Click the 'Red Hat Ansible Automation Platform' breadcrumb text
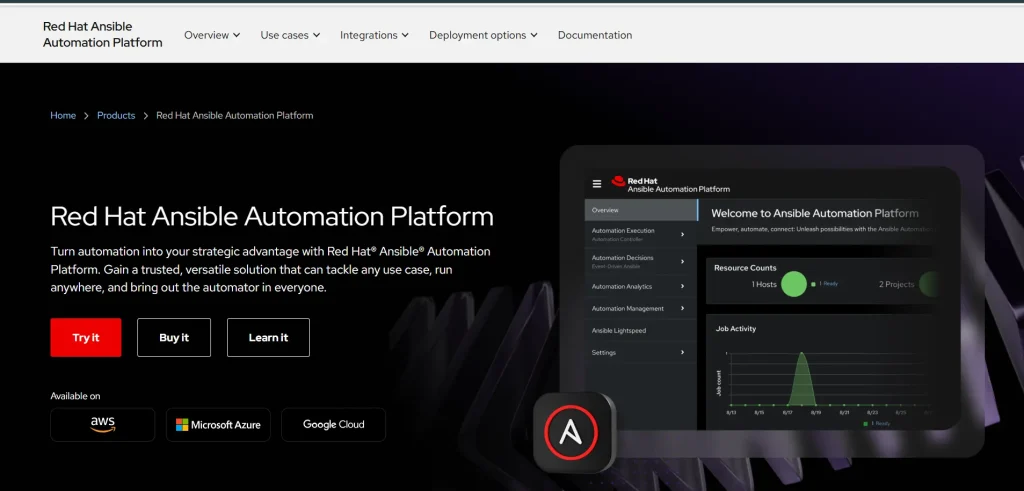Screen dimensions: 1024x491 [x=234, y=116]
